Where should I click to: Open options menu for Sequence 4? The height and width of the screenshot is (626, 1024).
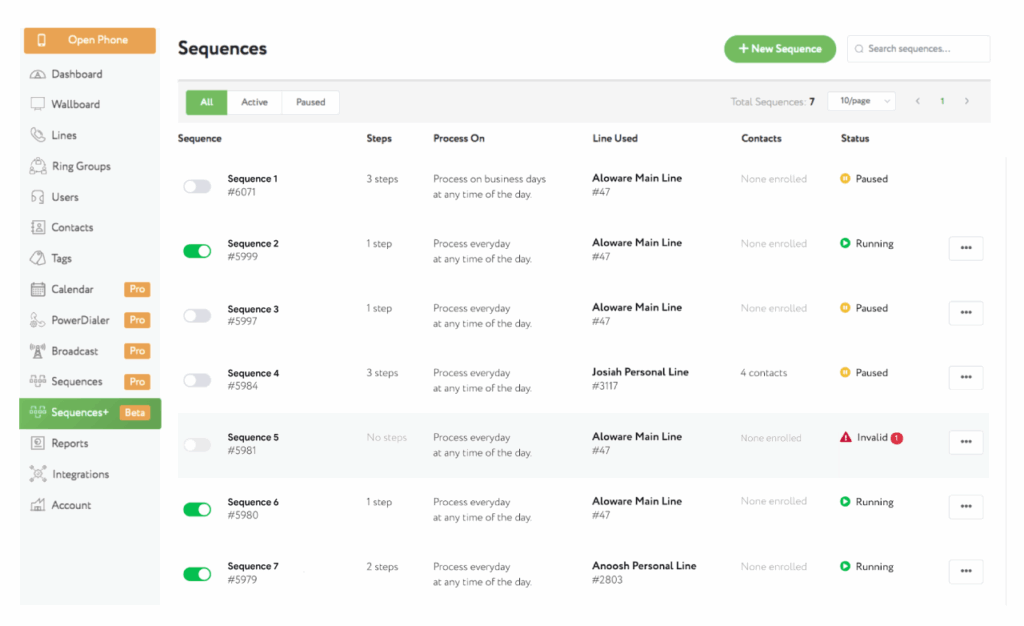965,377
